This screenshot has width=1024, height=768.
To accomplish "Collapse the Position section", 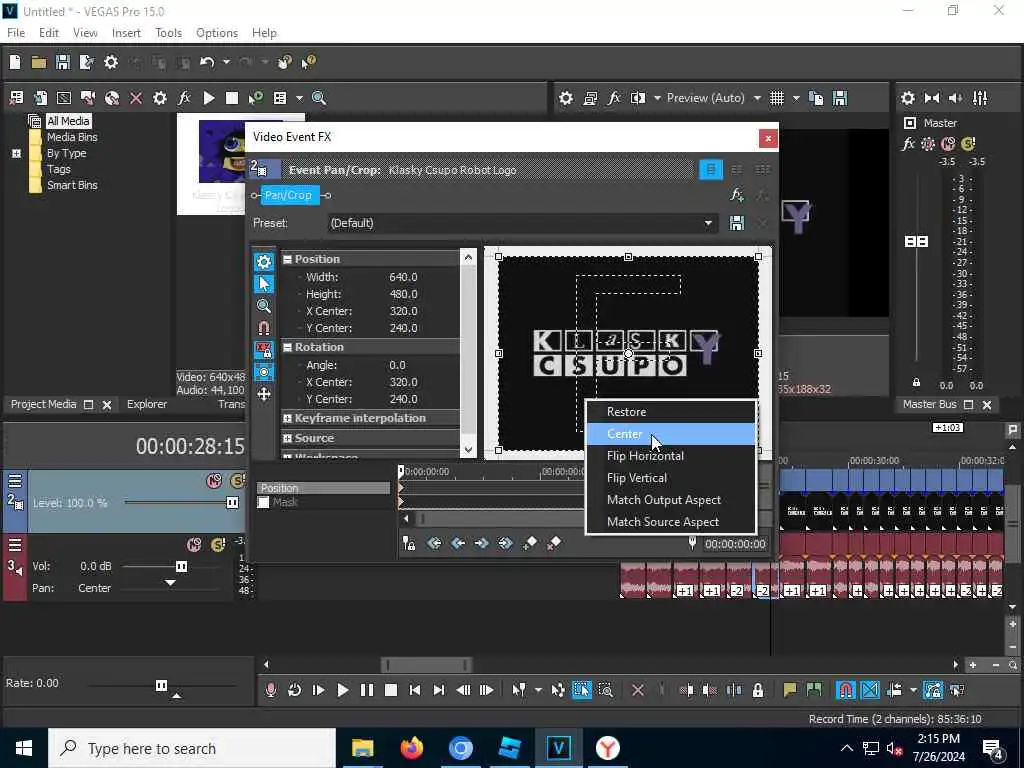I will 287,259.
